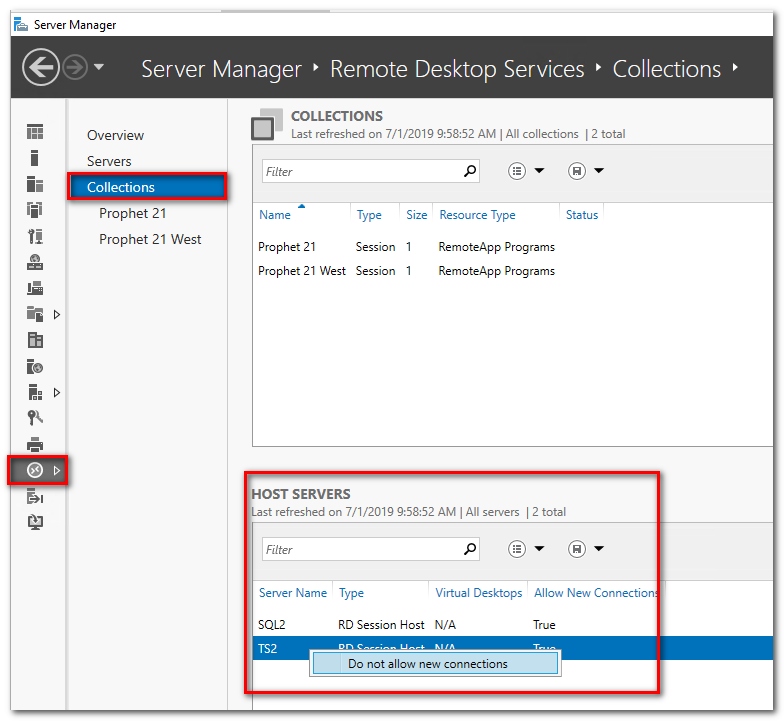Sort collections by Type column
The height and width of the screenshot is (721, 784).
pos(369,214)
